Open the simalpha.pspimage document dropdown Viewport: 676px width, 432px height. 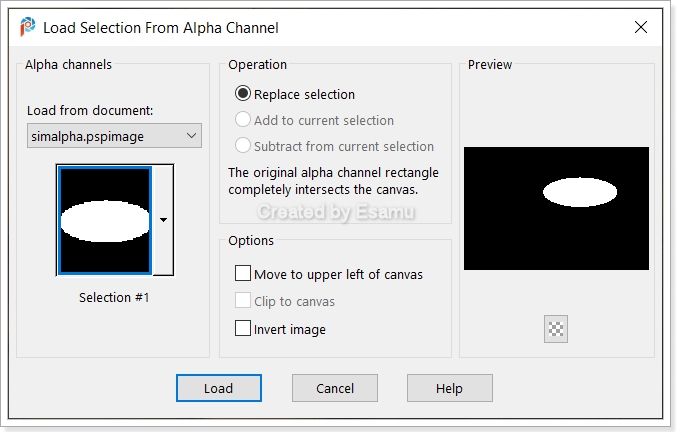coord(114,136)
